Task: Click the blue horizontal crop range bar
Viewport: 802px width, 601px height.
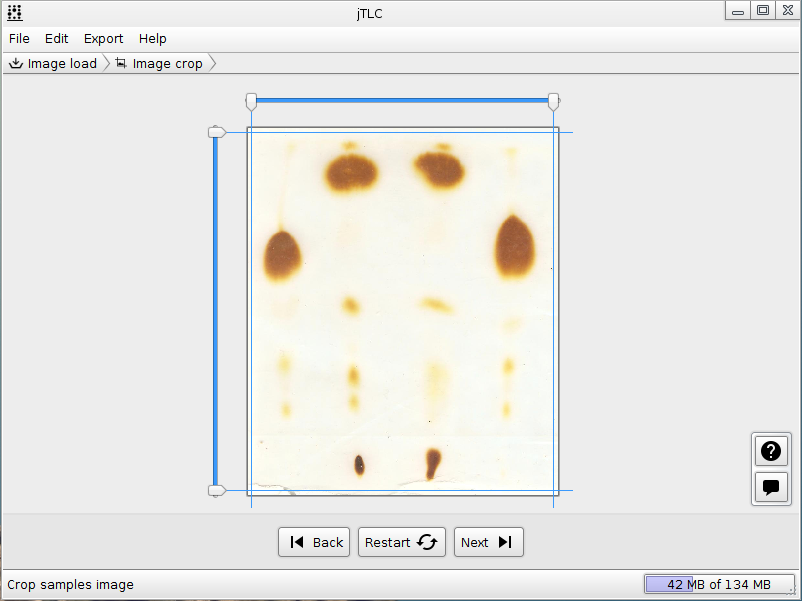Action: tap(402, 100)
